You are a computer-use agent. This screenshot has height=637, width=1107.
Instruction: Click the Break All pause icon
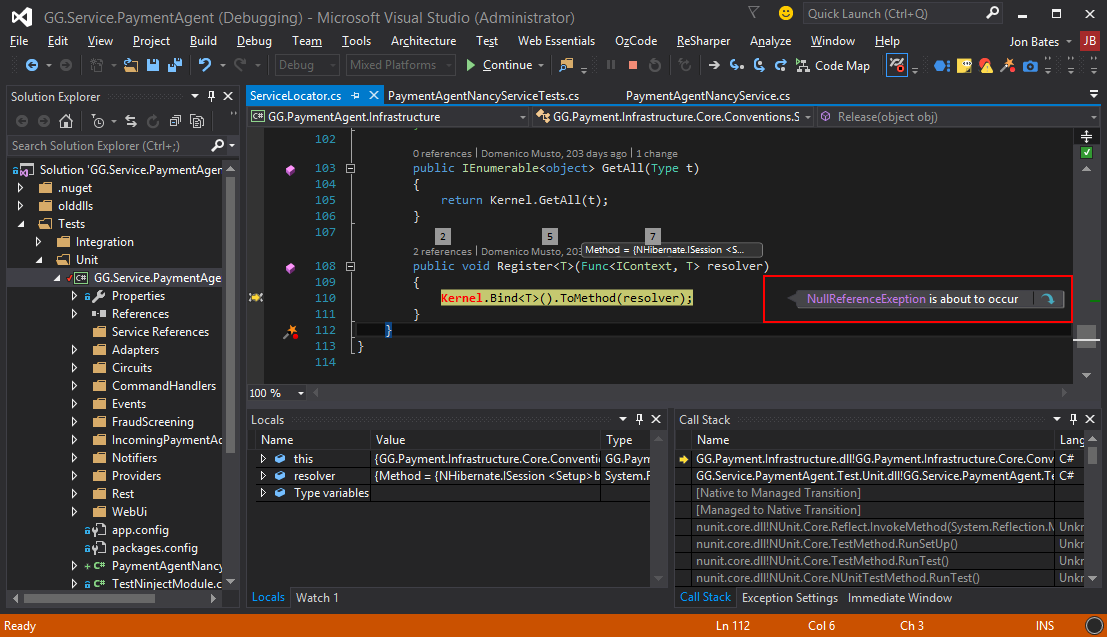(612, 65)
